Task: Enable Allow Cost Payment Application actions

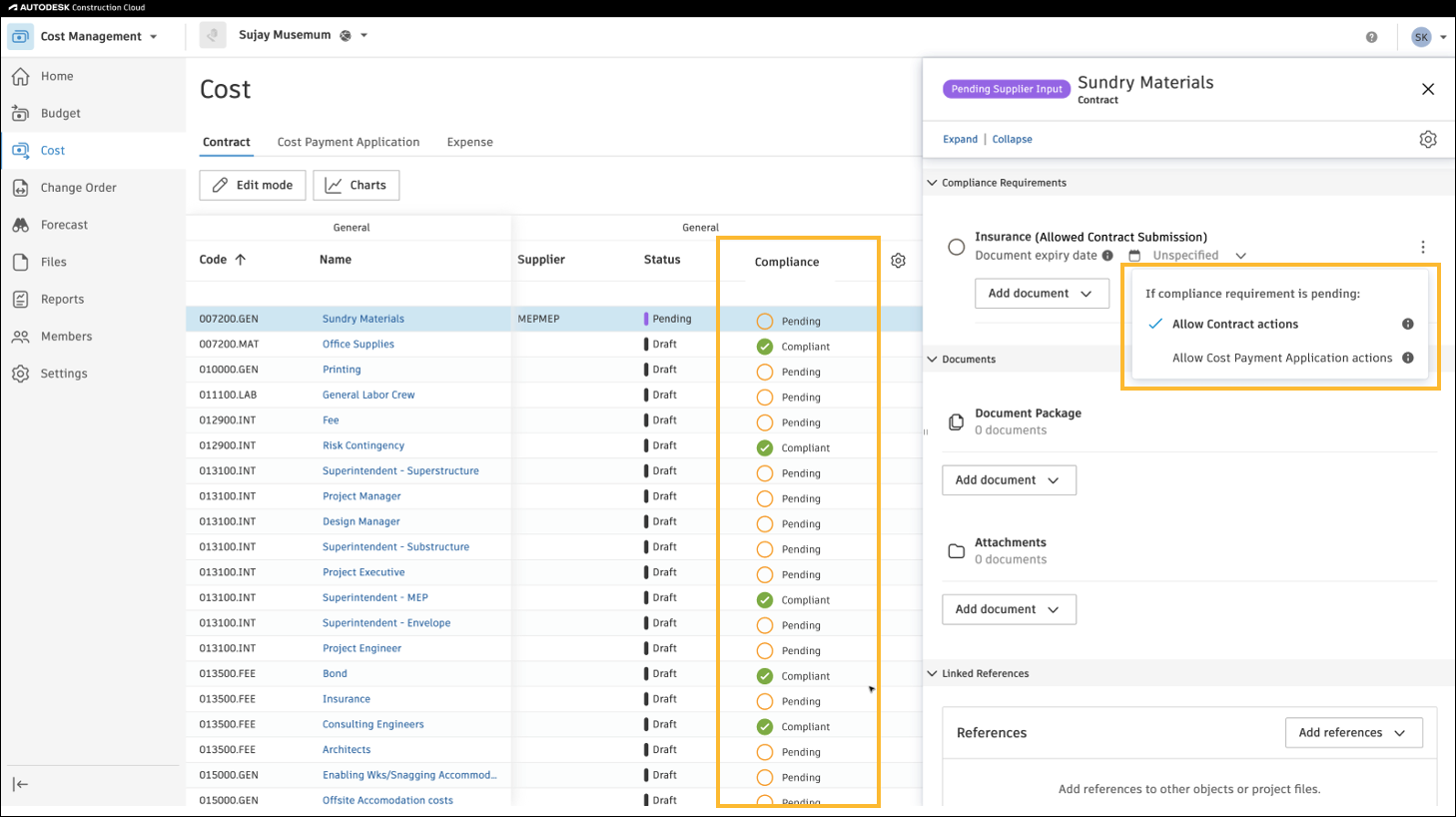Action: pos(1281,358)
